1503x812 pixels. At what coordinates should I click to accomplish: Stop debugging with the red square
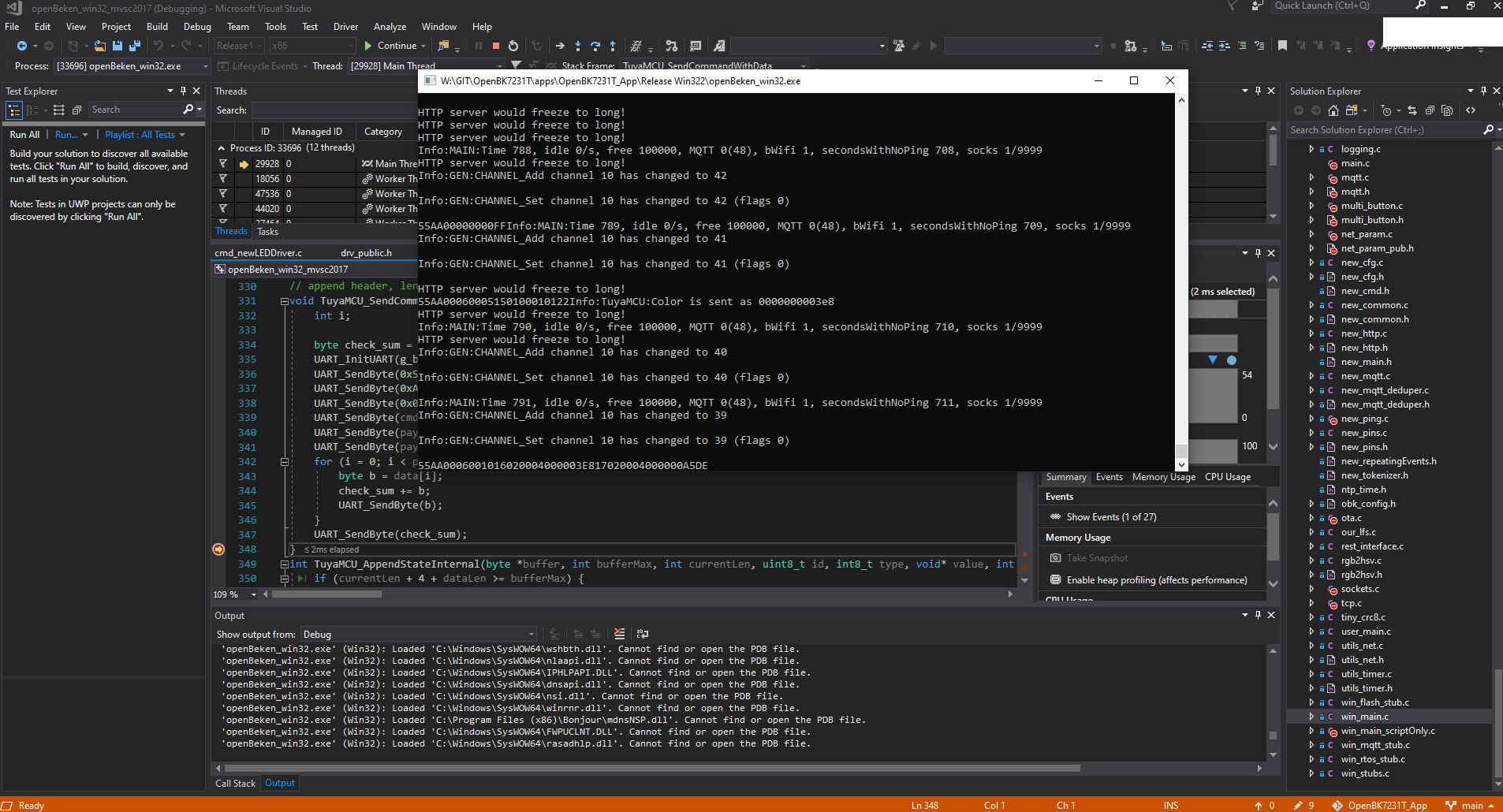tap(496, 46)
